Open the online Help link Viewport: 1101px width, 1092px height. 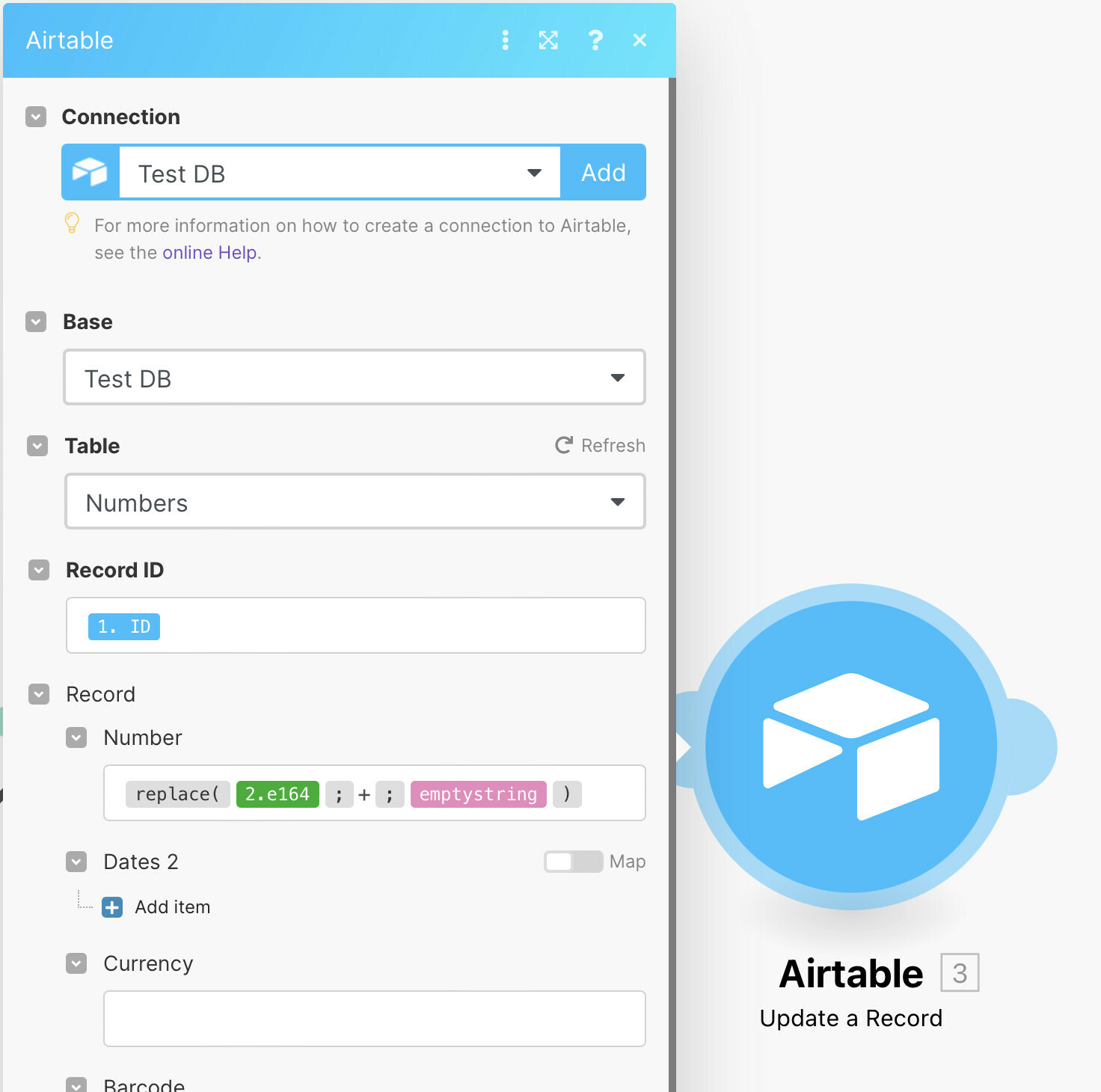(209, 253)
